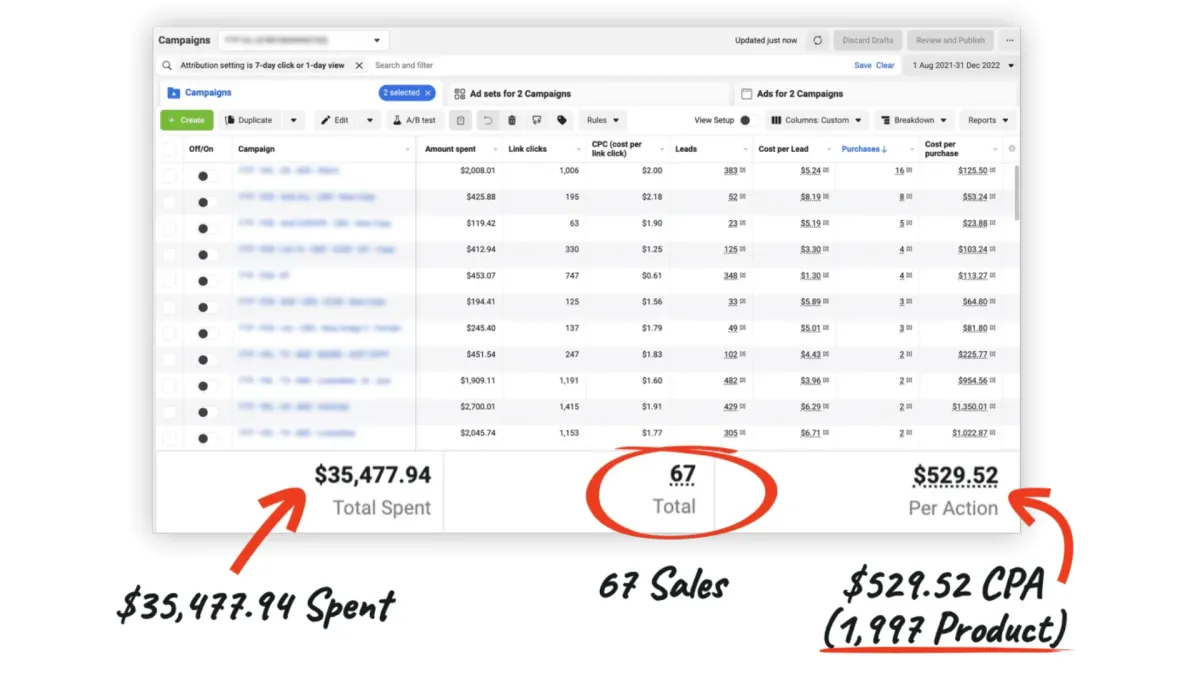Sort by the Amount spent column header
The width and height of the screenshot is (1200, 675).
tap(450, 149)
